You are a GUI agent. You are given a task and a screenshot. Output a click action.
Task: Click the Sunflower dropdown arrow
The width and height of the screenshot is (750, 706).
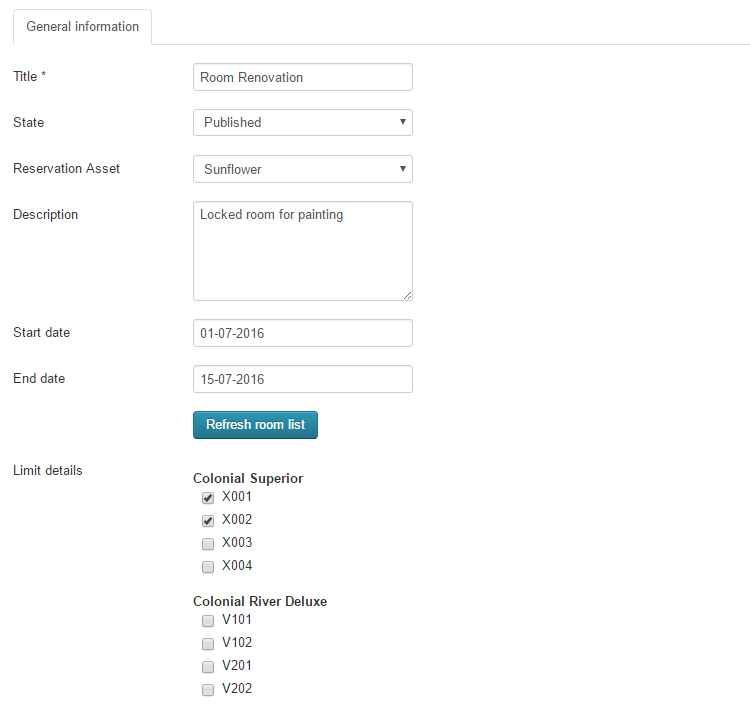pos(402,169)
